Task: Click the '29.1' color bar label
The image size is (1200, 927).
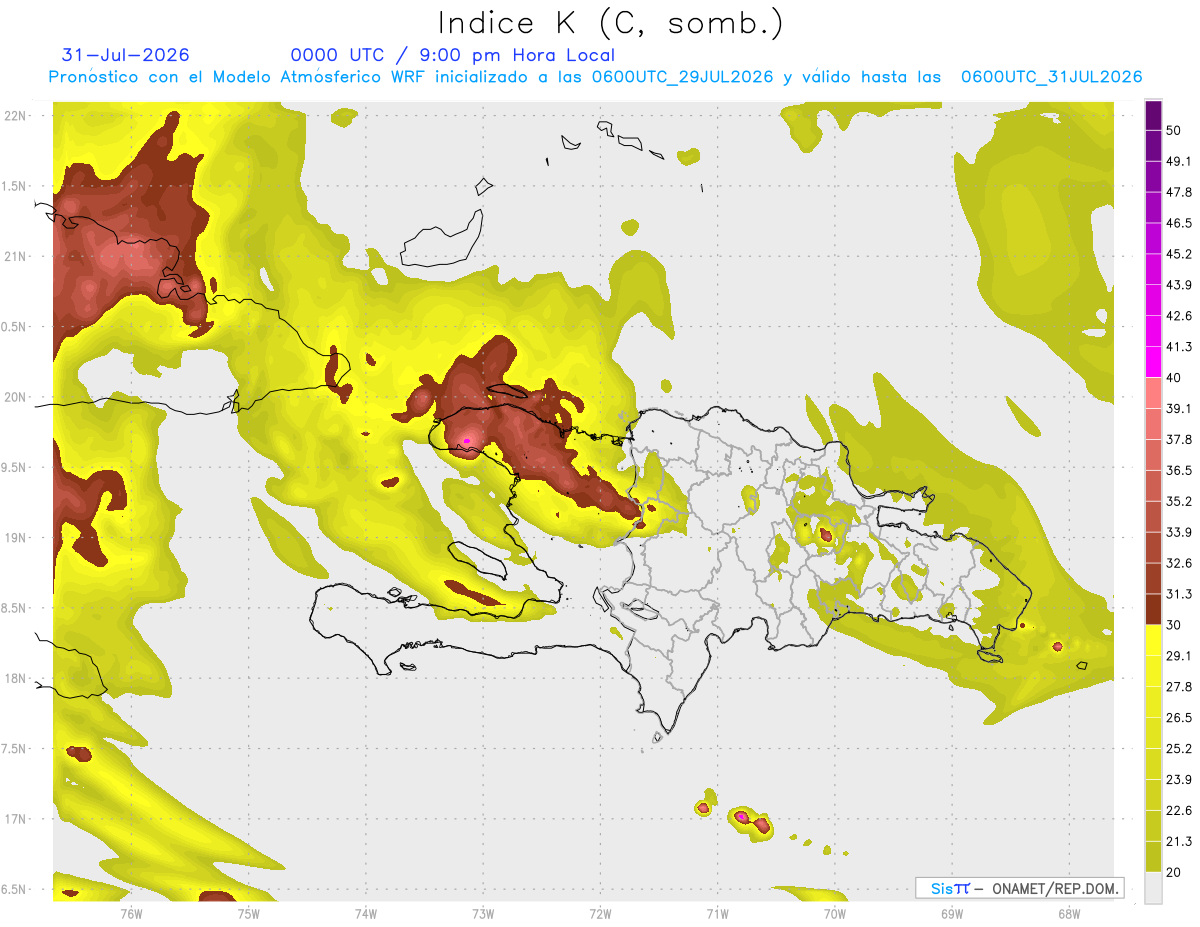Action: pos(1178,656)
